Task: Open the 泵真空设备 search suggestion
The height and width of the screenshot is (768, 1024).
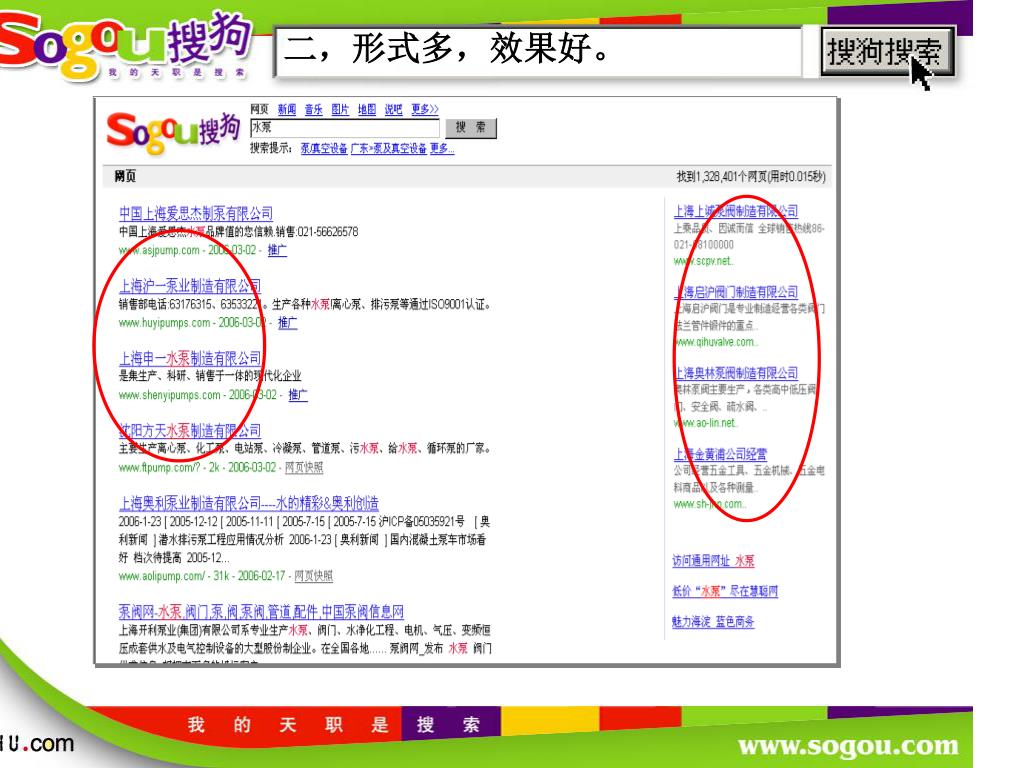Action: click(324, 148)
